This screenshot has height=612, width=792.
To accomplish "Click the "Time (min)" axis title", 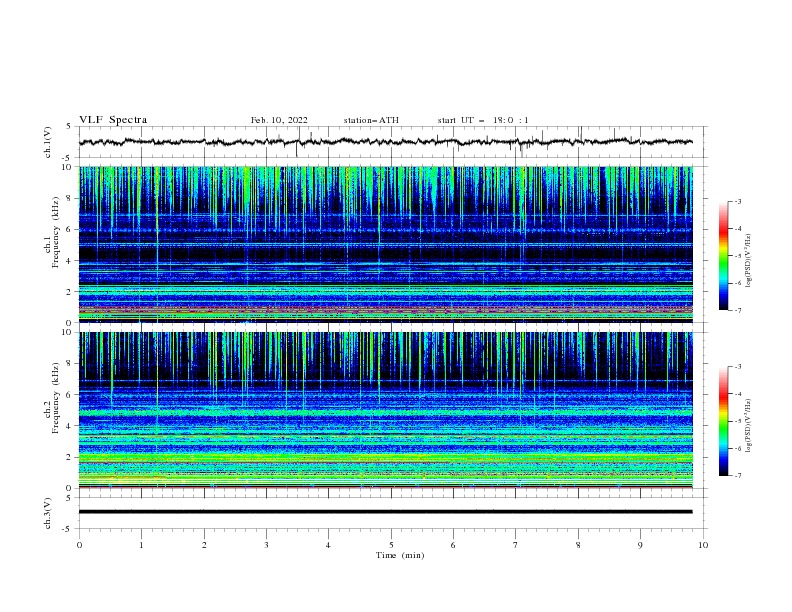I will (400, 555).
